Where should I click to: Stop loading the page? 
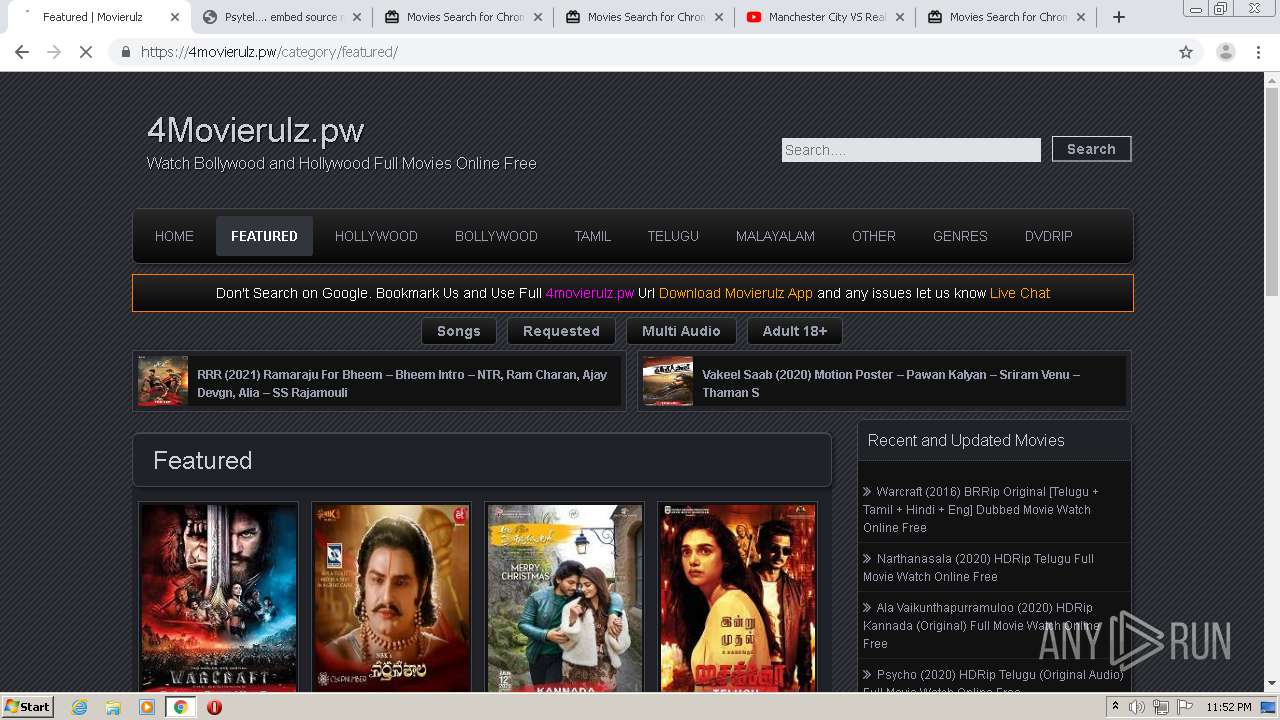pyautogui.click(x=86, y=52)
